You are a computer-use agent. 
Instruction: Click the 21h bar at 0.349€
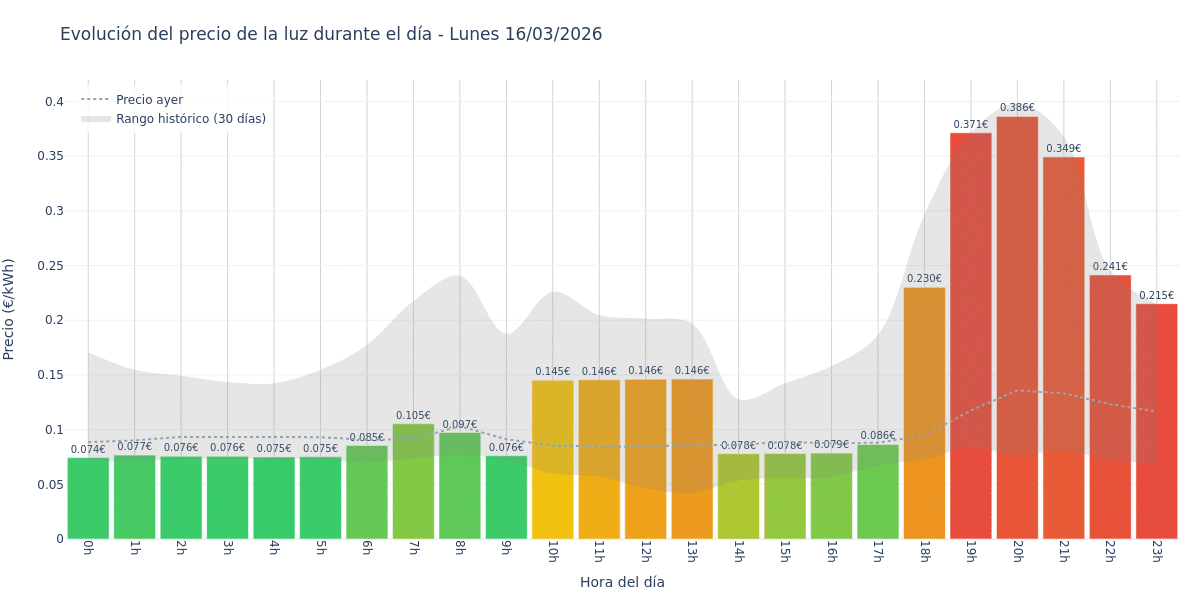click(1063, 350)
